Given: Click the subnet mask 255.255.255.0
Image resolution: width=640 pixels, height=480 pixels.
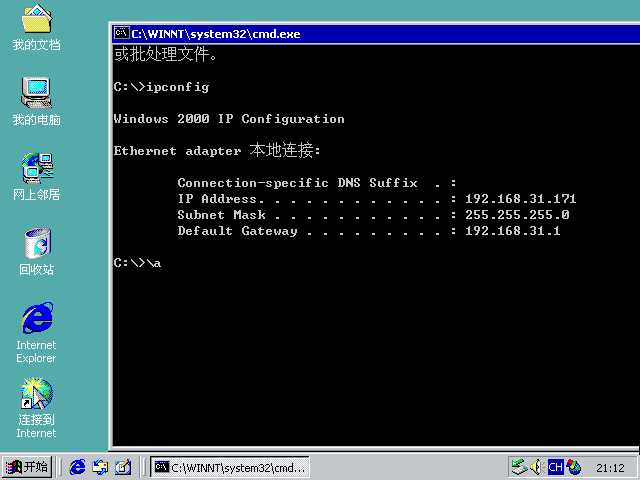Looking at the screenshot, I should (517, 215).
